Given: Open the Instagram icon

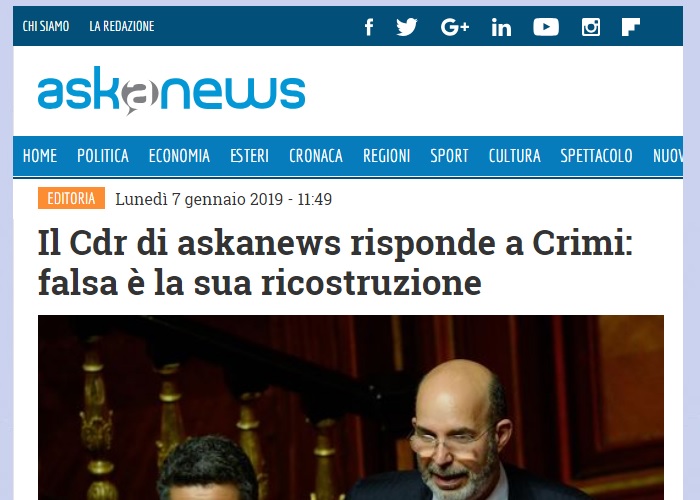Looking at the screenshot, I should tap(591, 27).
